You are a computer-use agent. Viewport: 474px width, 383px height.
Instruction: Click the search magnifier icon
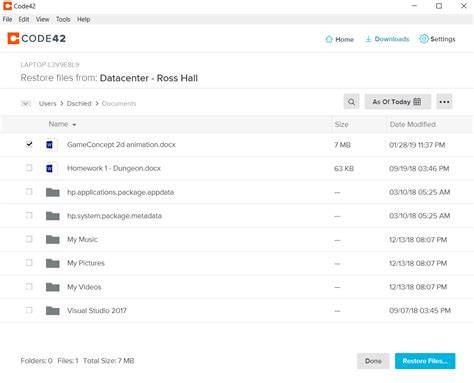[351, 102]
